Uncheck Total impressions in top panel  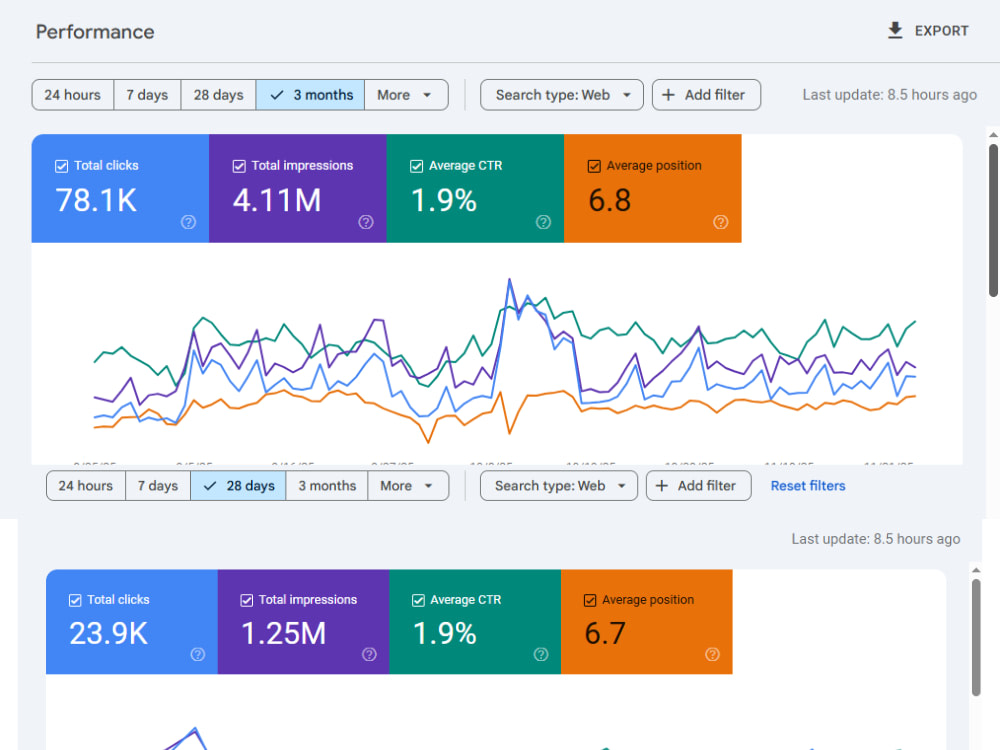(239, 166)
